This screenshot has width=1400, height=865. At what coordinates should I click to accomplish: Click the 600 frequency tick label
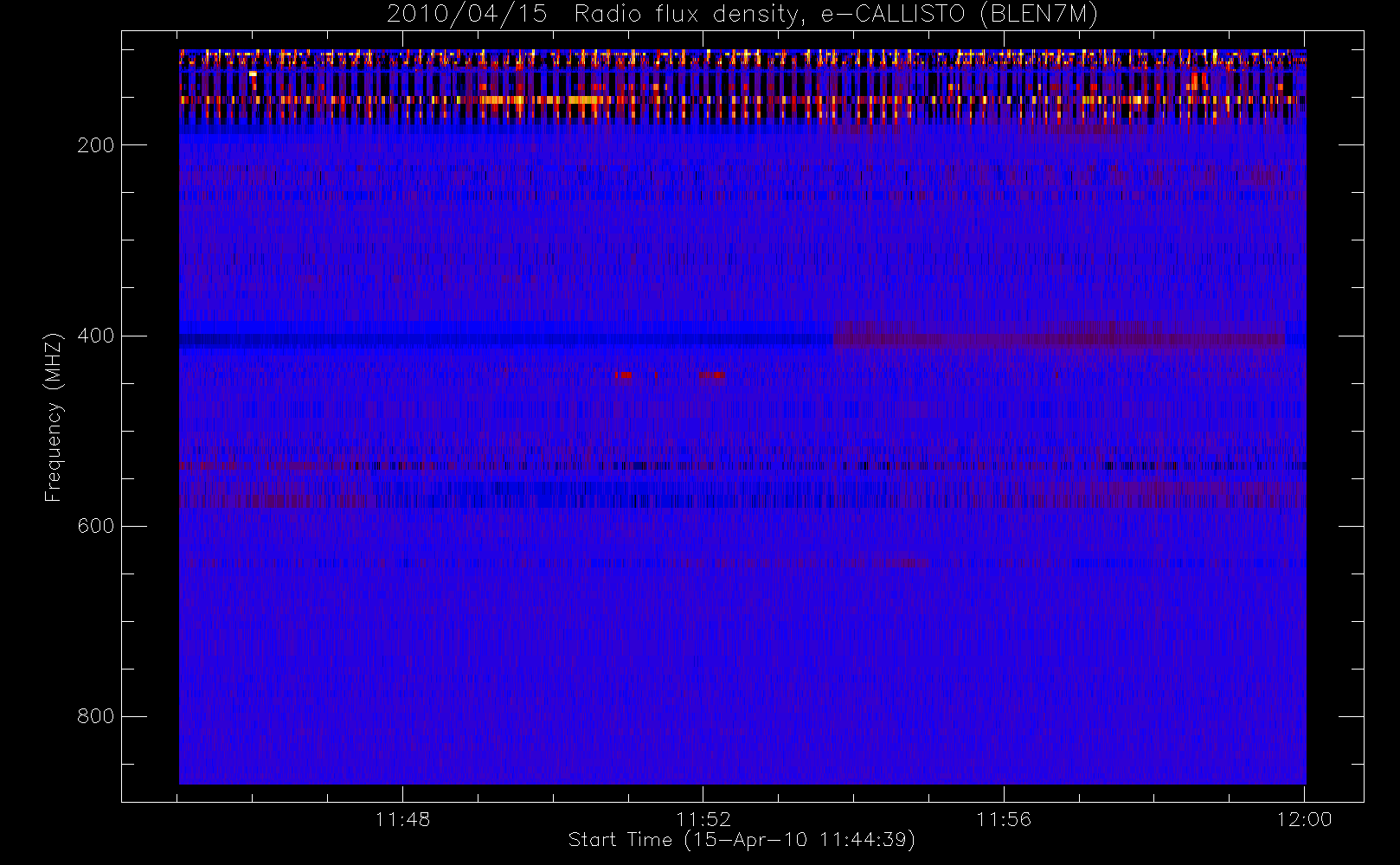tap(95, 526)
